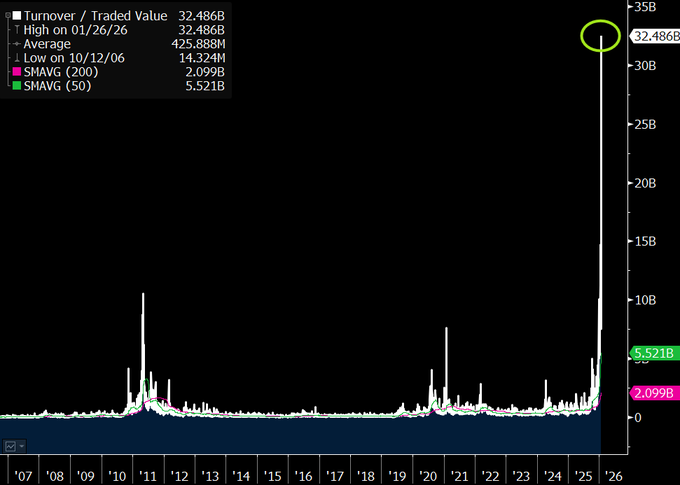The width and height of the screenshot is (680, 485).
Task: Open the chart options icon at bottom-left
Action: [14, 445]
